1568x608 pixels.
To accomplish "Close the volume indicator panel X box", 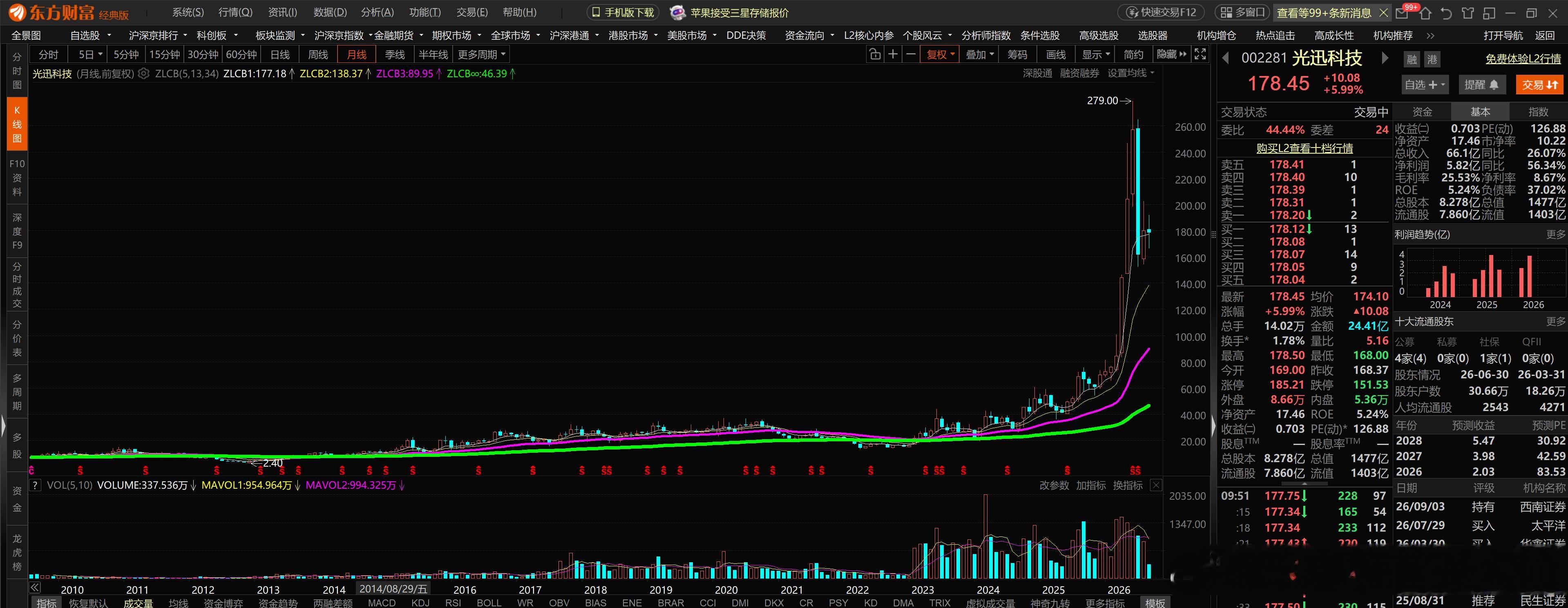I will point(1155,485).
